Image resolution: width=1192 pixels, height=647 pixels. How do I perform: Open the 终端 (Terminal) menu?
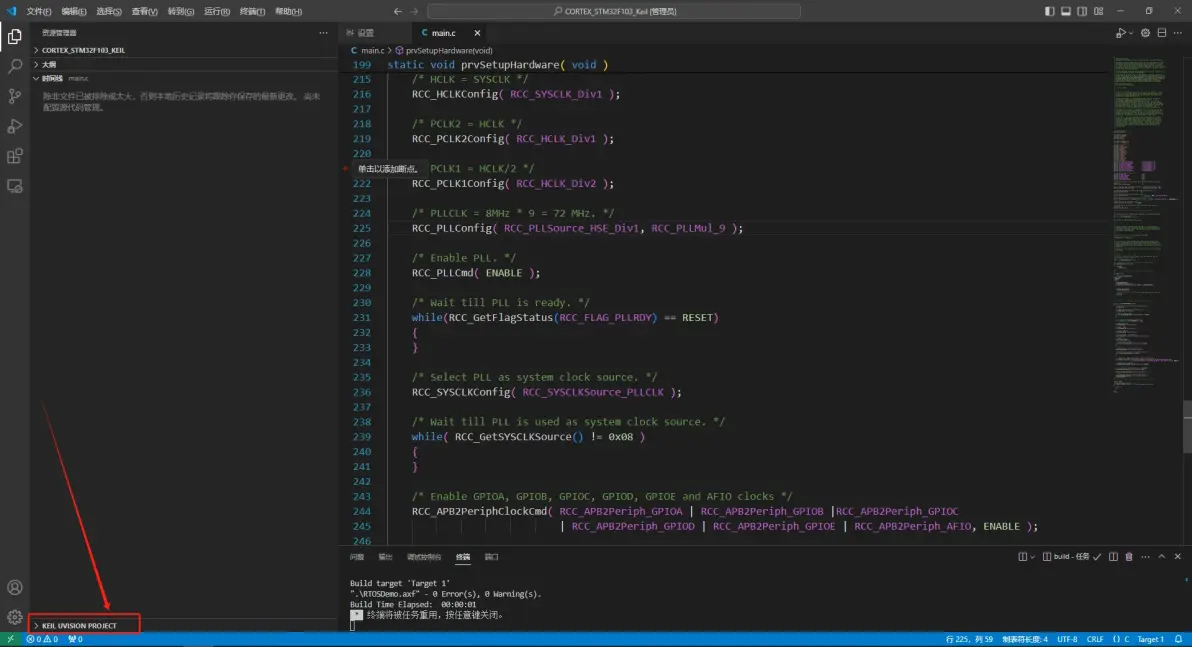tap(251, 11)
